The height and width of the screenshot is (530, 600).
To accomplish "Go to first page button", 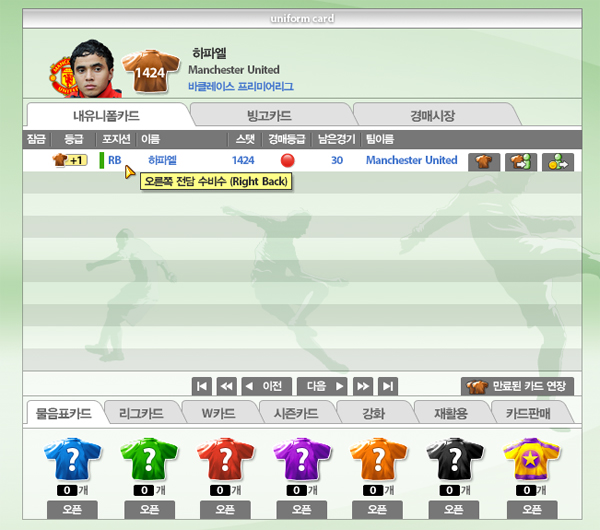I will [202, 386].
